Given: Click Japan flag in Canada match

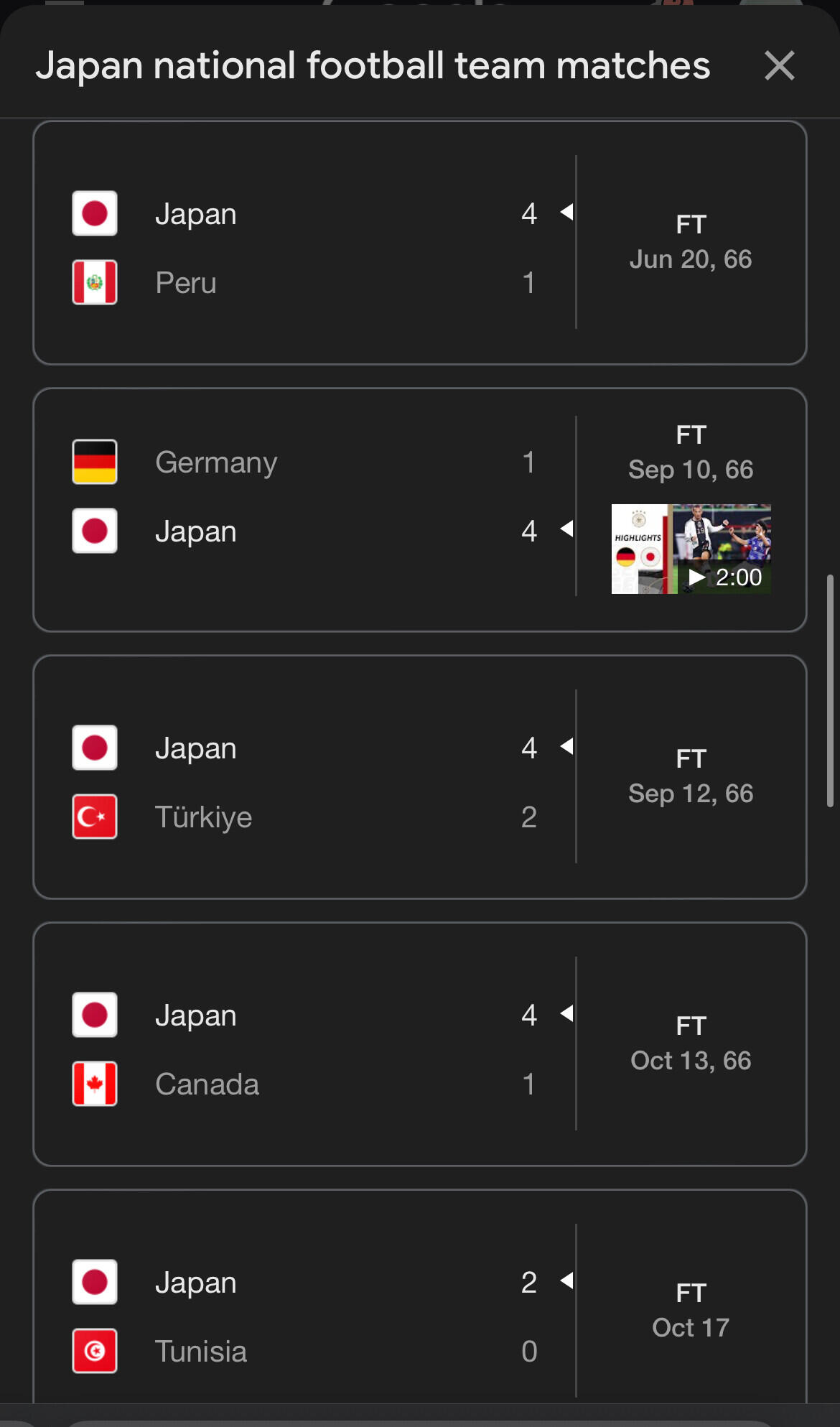Looking at the screenshot, I should point(95,1015).
